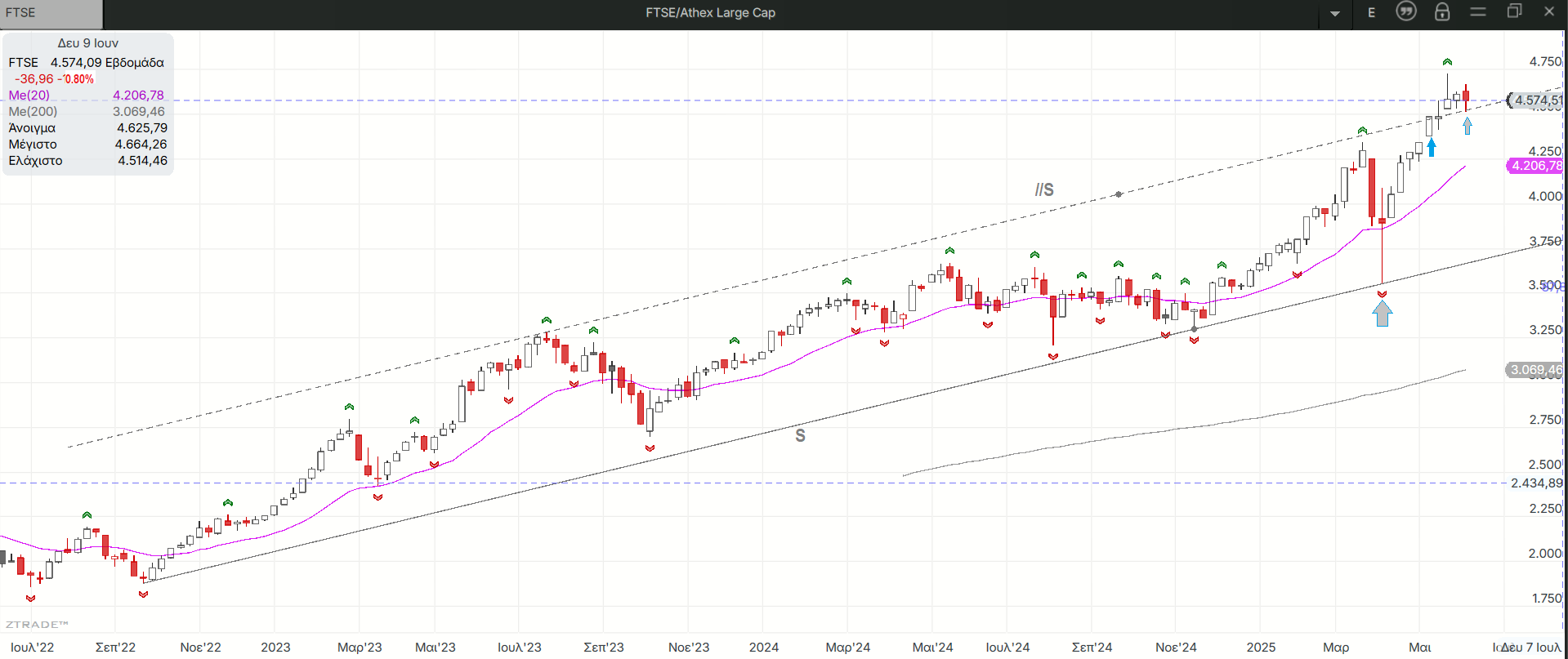The width and height of the screenshot is (1568, 659).
Task: Click the red trough marker above the grey arrow
Action: coord(1382,294)
